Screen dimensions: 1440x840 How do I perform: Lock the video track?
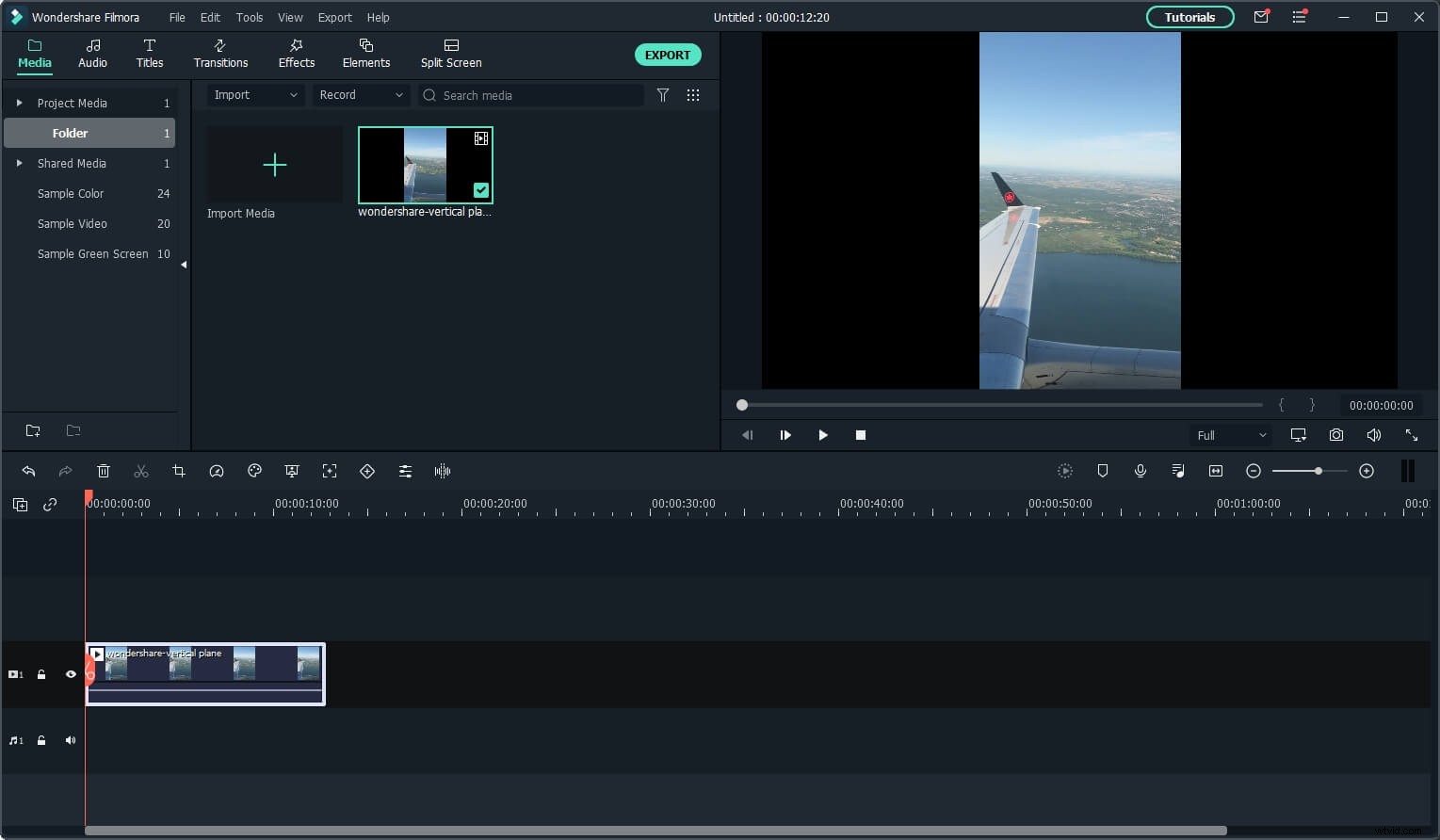click(x=41, y=674)
